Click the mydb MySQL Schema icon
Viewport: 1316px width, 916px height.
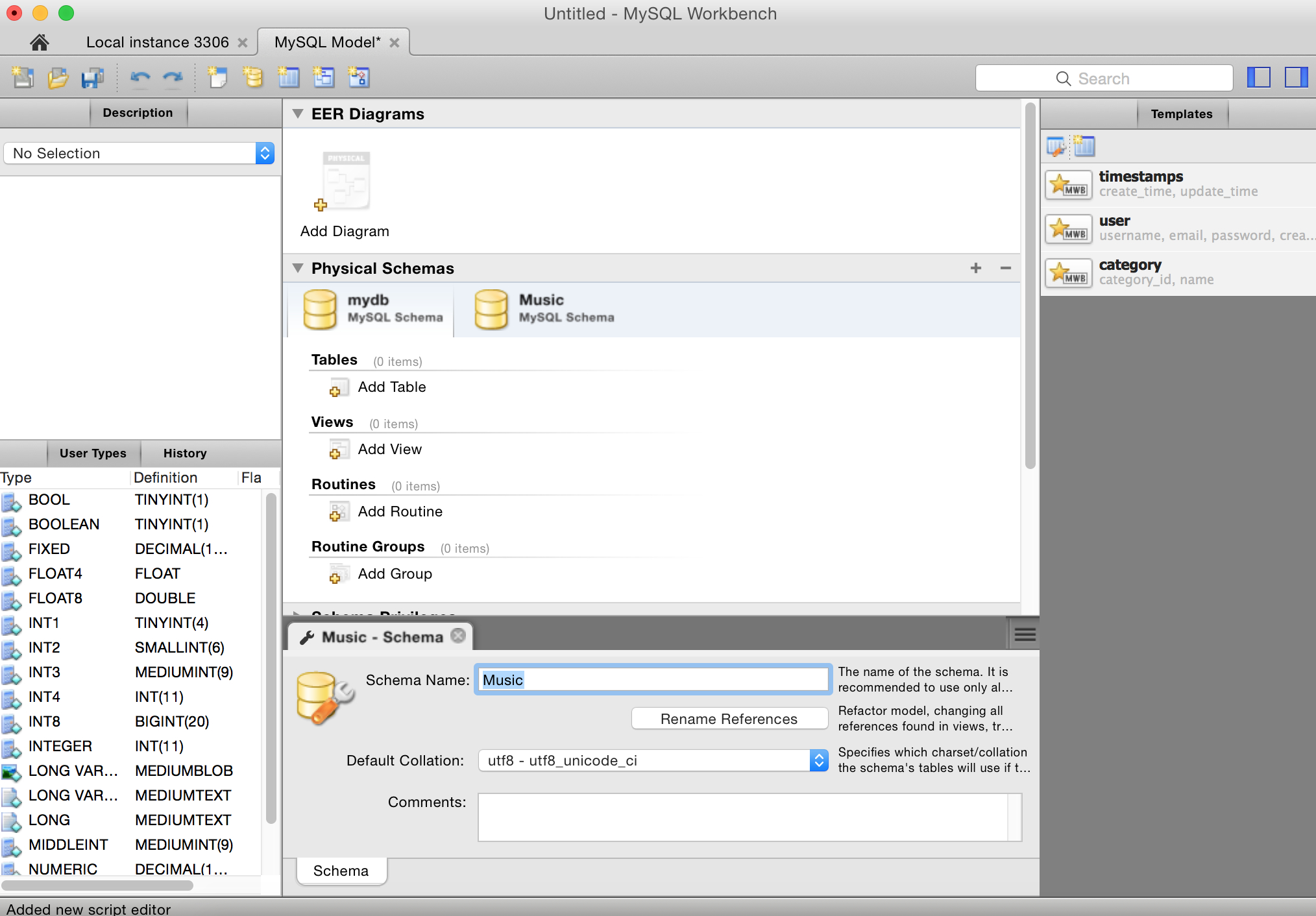pyautogui.click(x=323, y=308)
